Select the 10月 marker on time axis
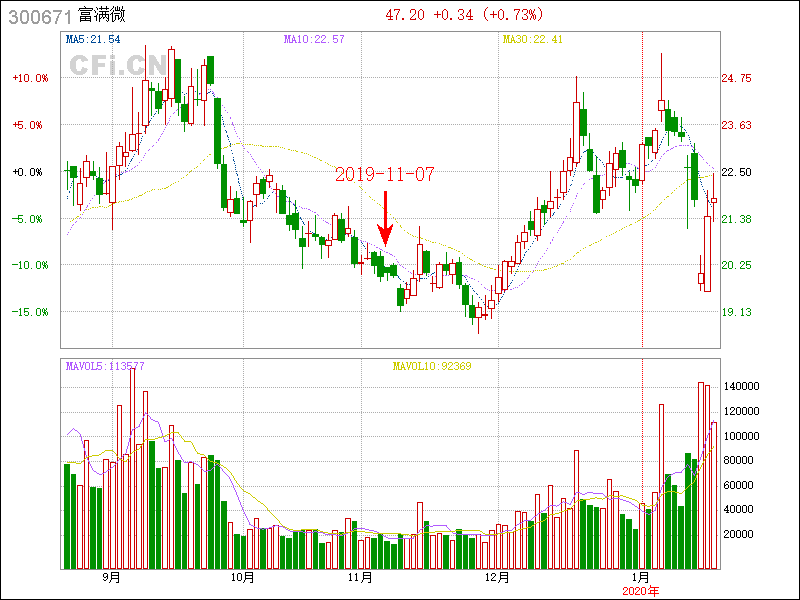The width and height of the screenshot is (800, 600). [241, 578]
